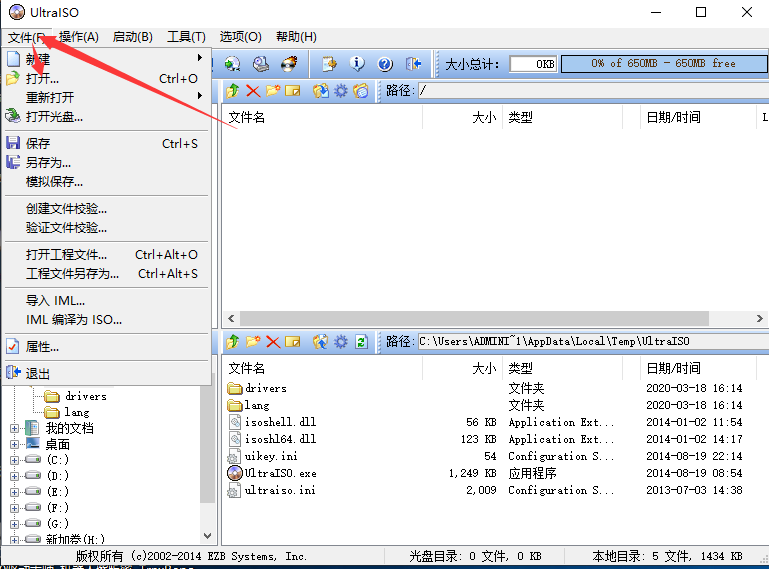Go up a folder in upper image pane
Screen dimensions: 769x569
233,91
